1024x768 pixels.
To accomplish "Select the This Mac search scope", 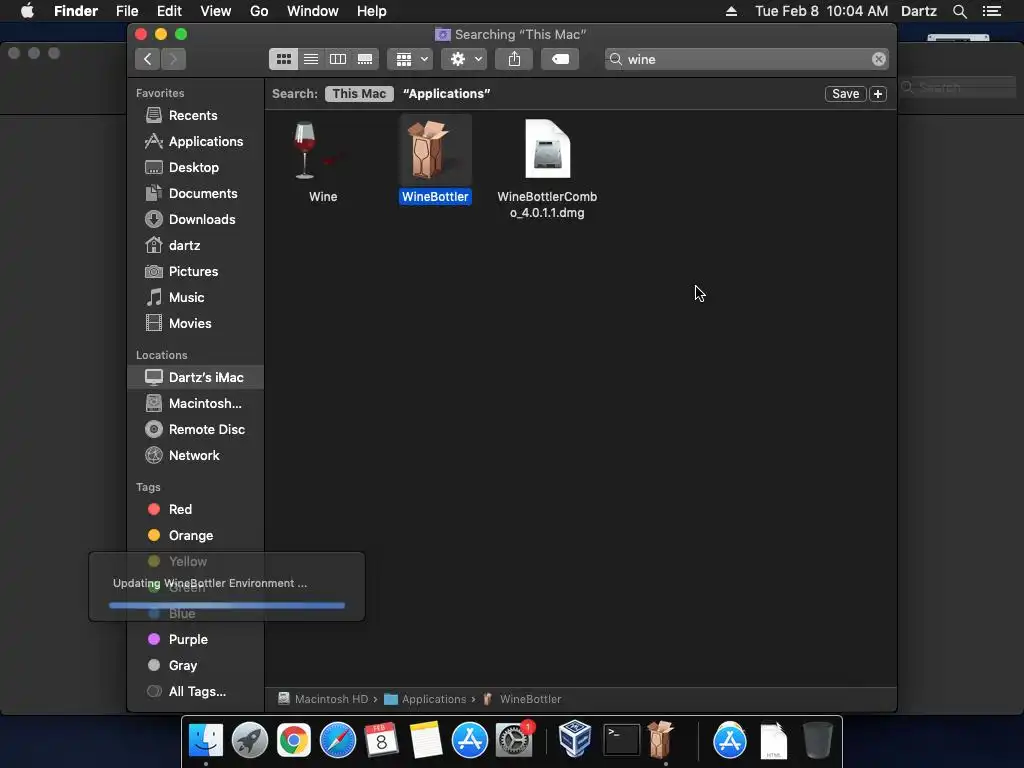I will pos(359,94).
